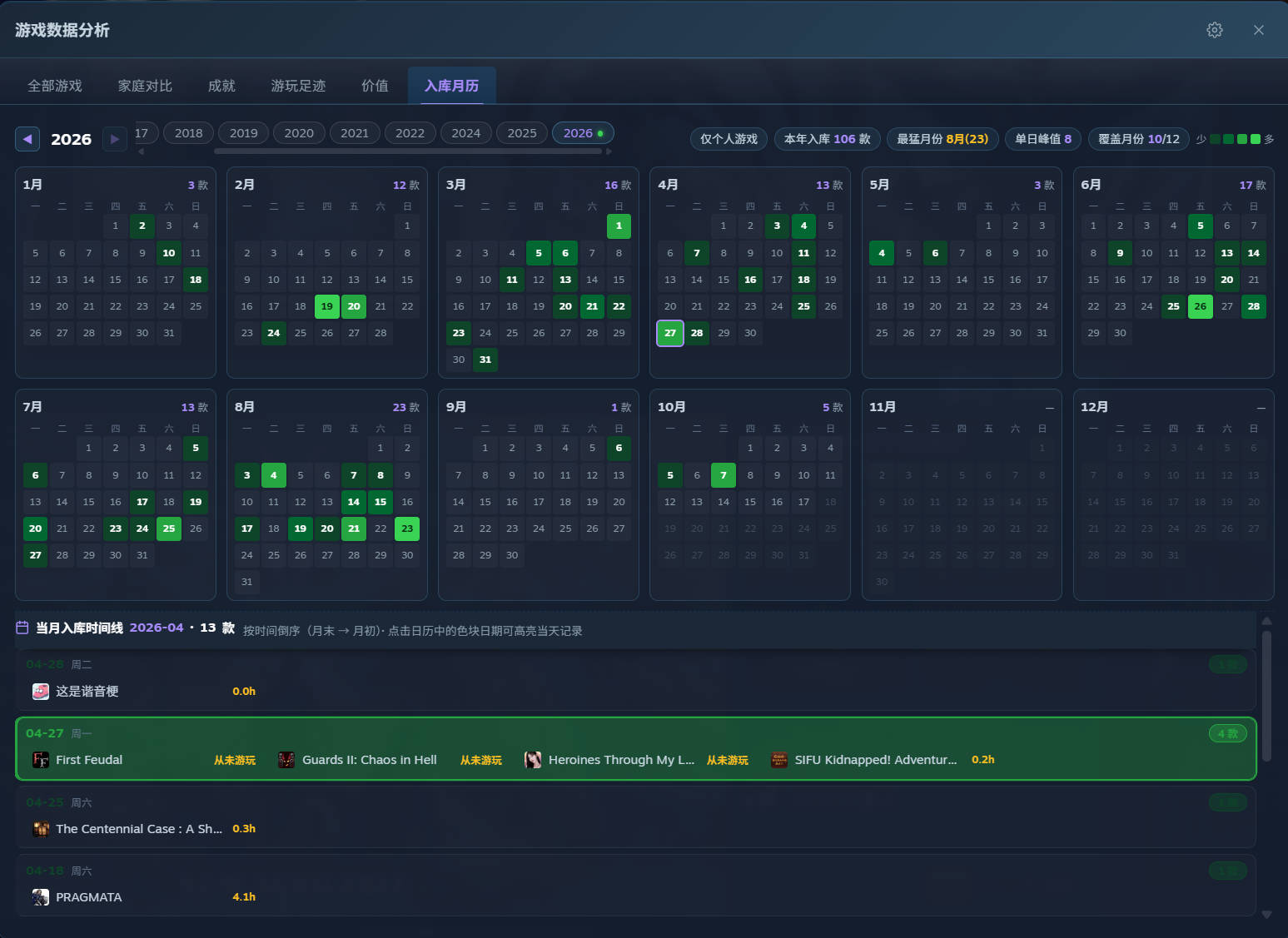Click The Centennial Case game icon
This screenshot has width=1288, height=938.
pyautogui.click(x=41, y=829)
